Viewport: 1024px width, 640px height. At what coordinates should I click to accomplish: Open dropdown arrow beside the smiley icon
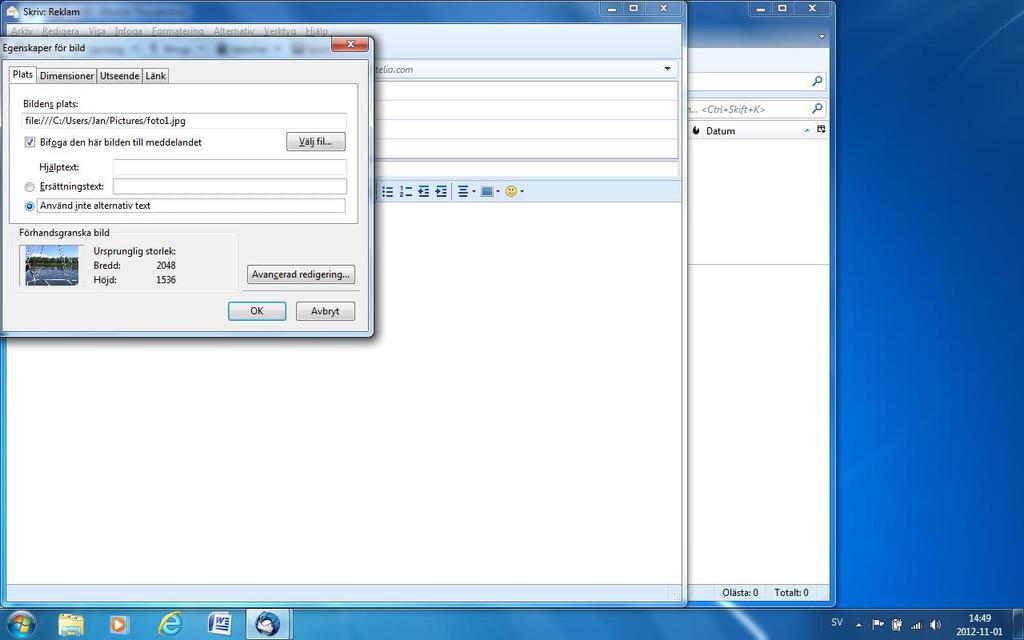(x=522, y=191)
